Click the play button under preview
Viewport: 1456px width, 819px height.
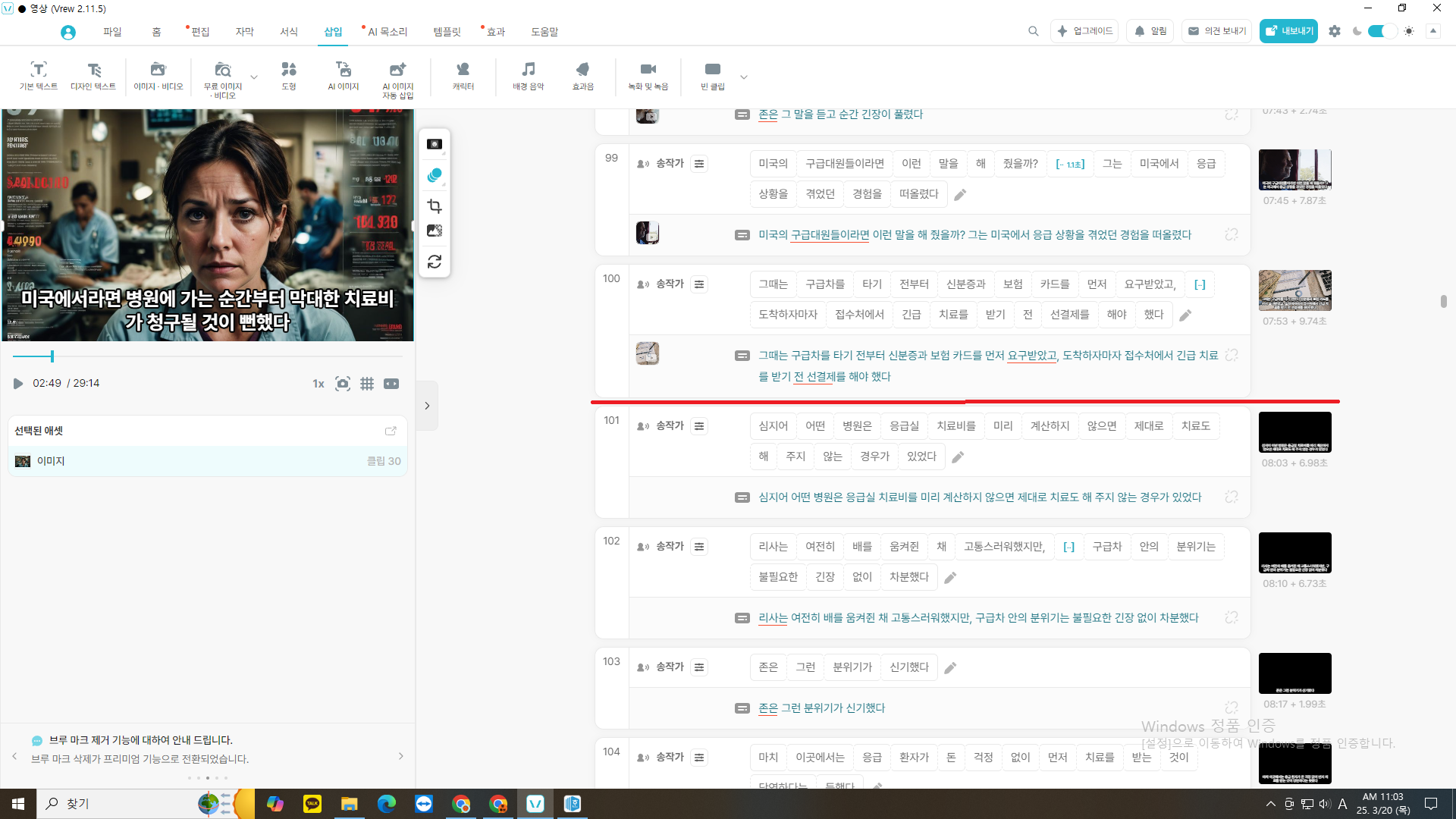coord(18,384)
